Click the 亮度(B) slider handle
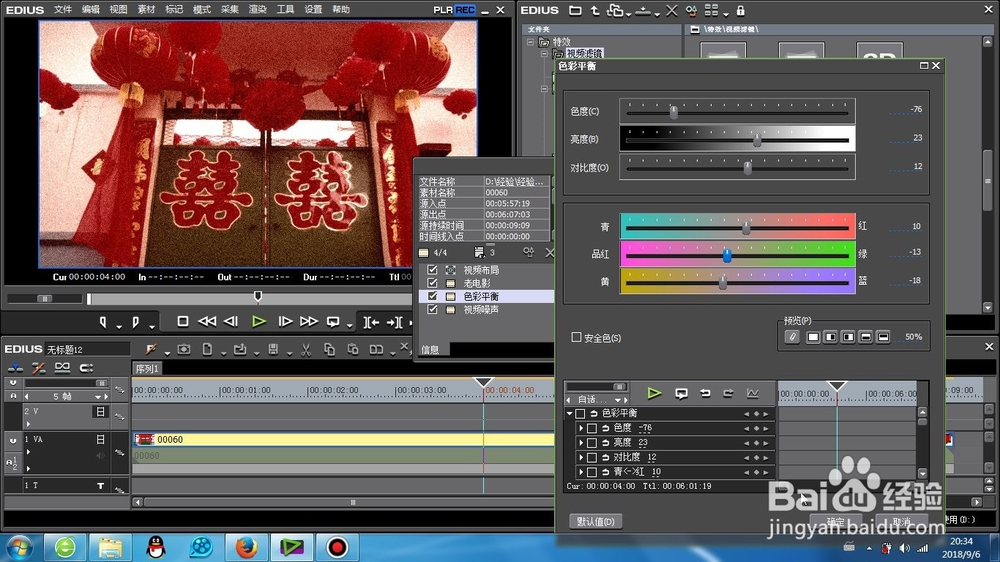The image size is (1000, 562). coord(757,140)
